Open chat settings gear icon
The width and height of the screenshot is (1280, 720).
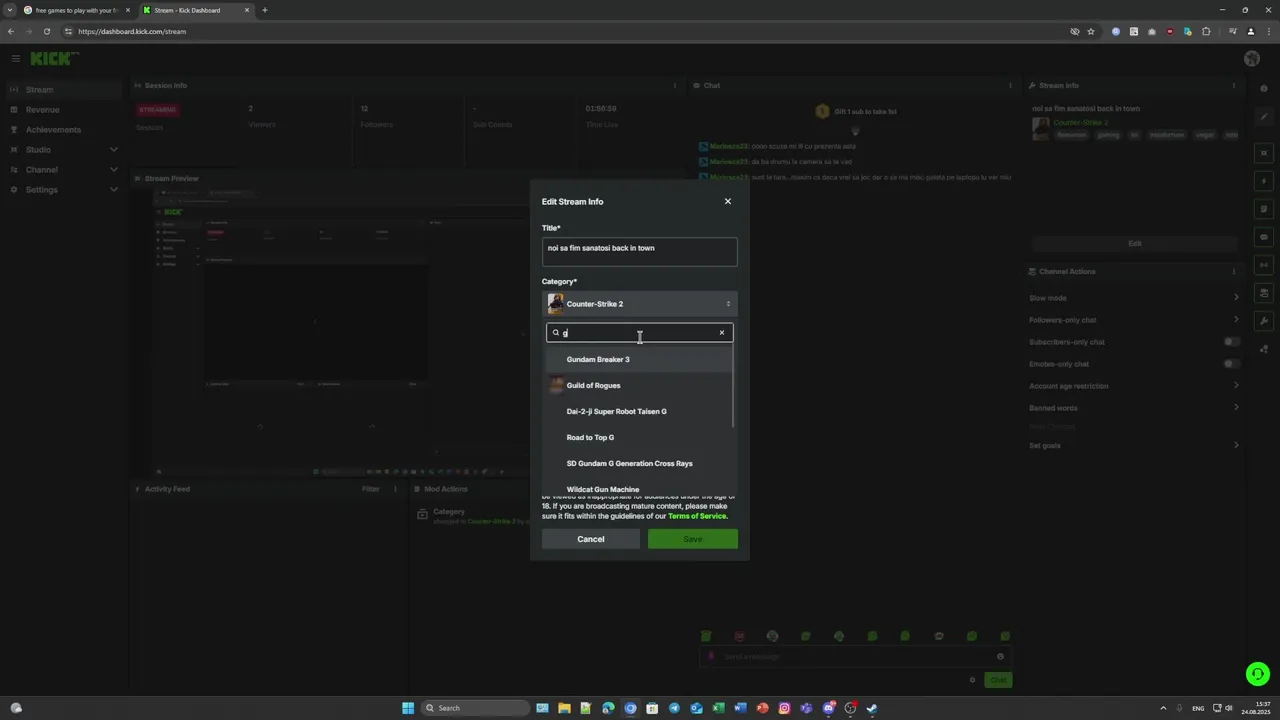click(x=972, y=680)
